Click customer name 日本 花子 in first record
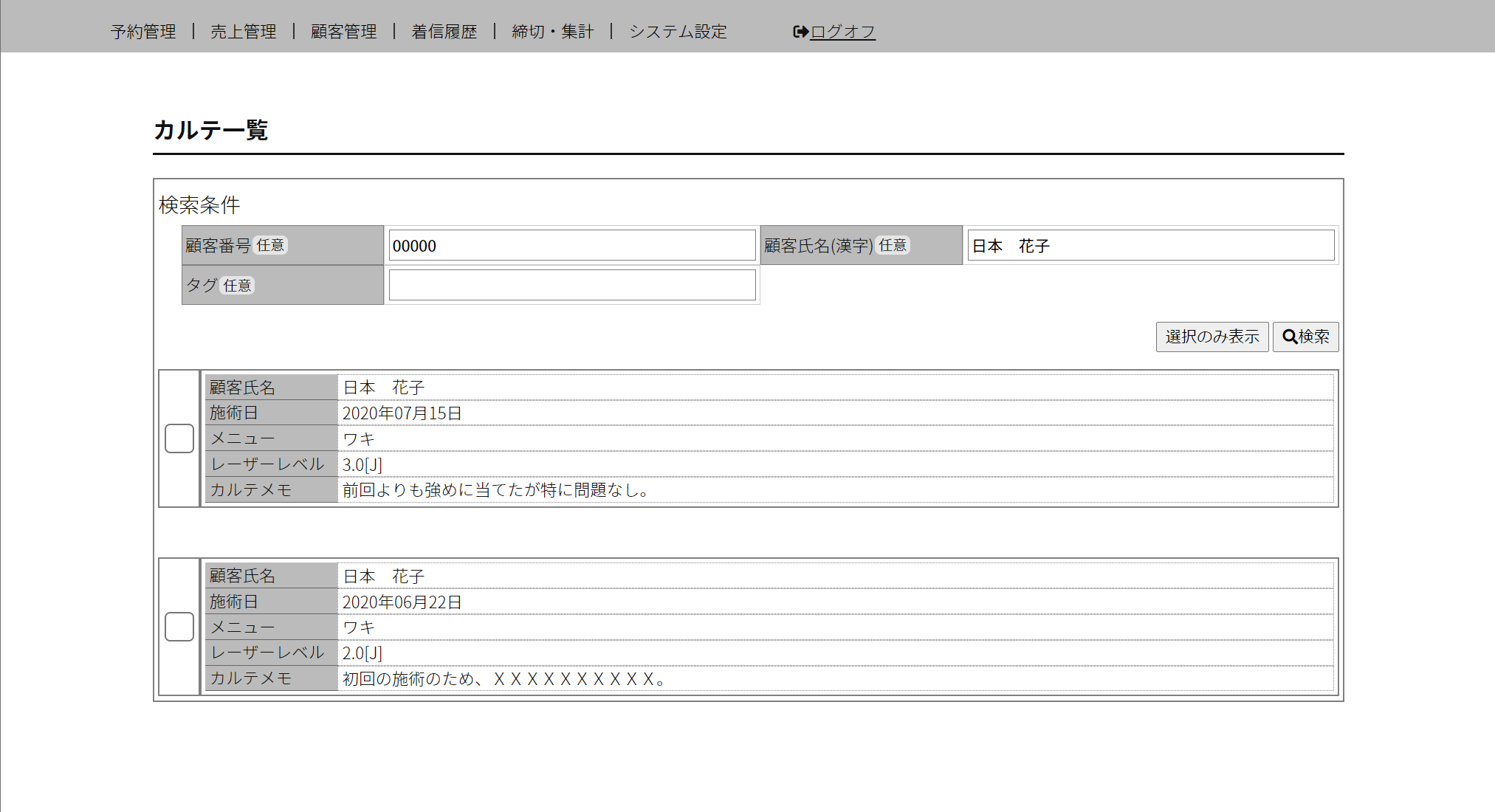This screenshot has width=1495, height=812. [384, 388]
